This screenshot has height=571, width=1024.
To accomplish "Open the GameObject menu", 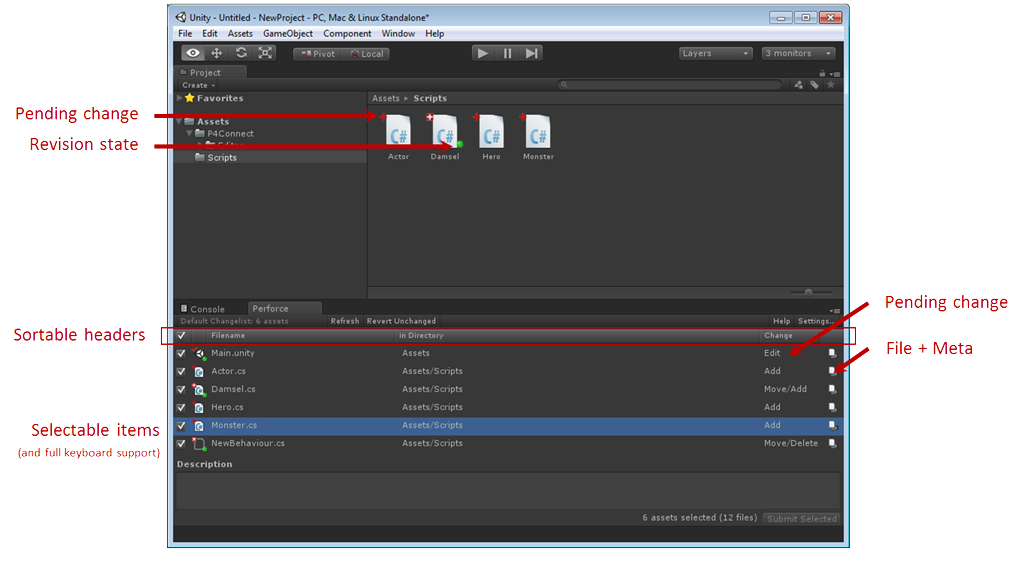I will 287,33.
